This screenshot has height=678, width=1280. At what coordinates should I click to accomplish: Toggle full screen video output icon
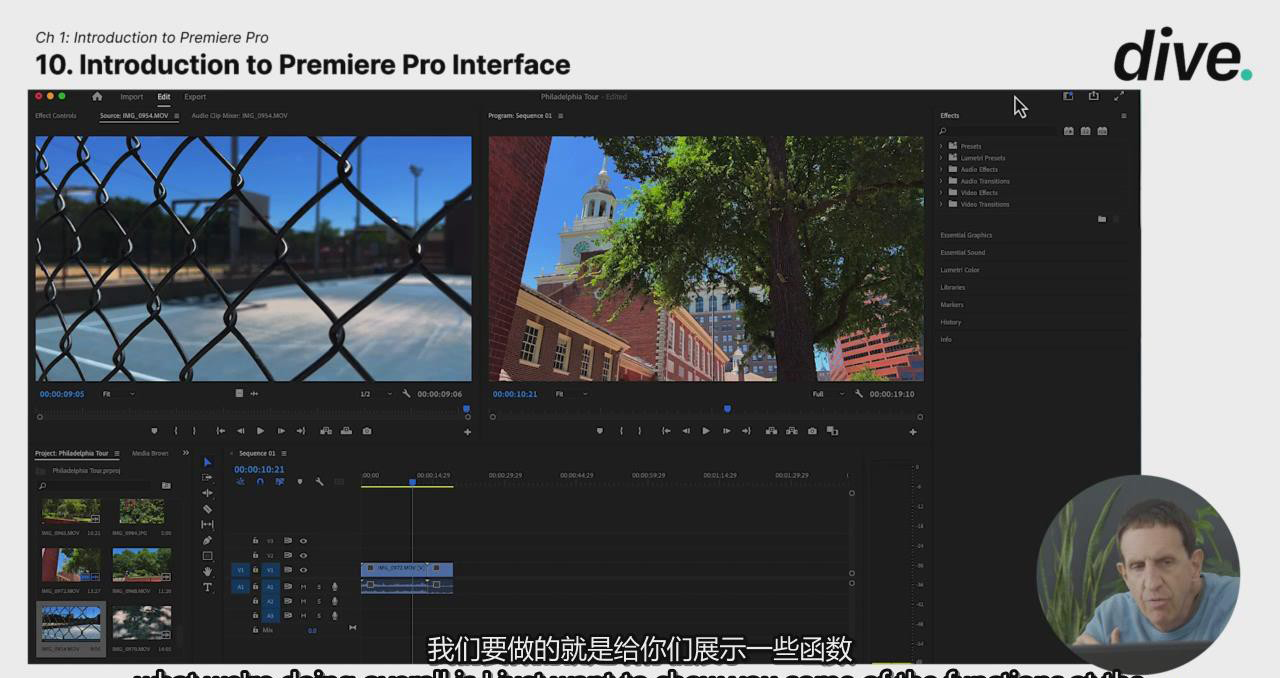1119,96
